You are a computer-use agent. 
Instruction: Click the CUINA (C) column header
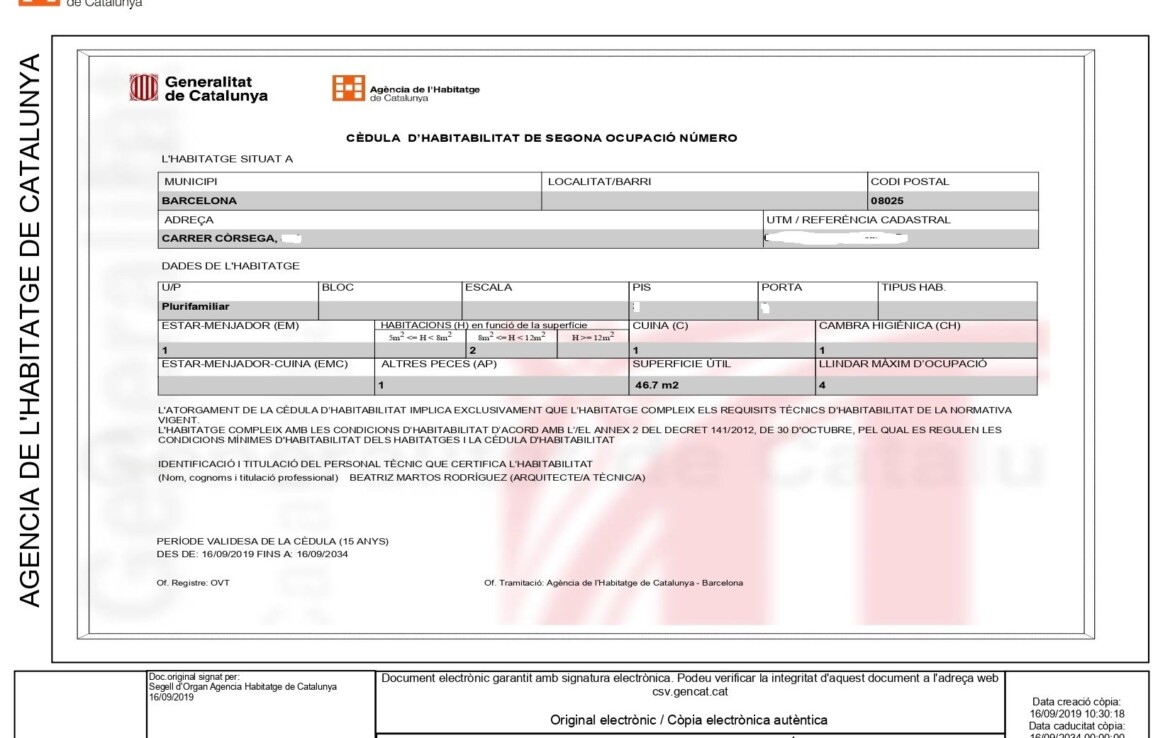(660, 326)
